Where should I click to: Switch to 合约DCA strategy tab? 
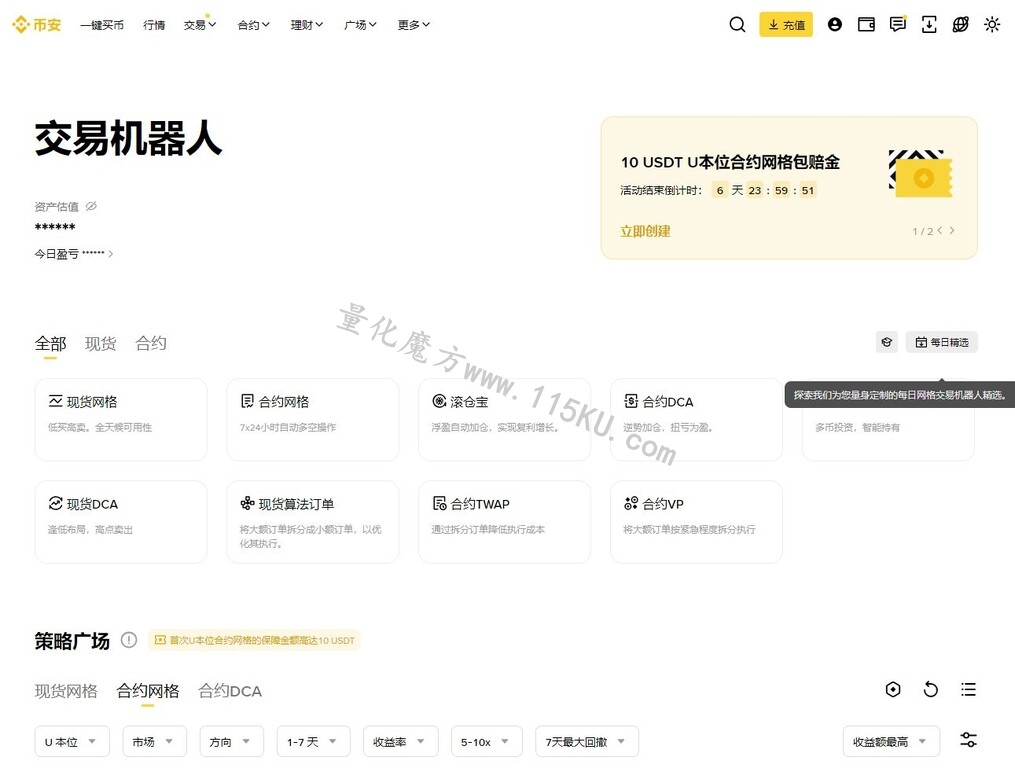point(230,691)
